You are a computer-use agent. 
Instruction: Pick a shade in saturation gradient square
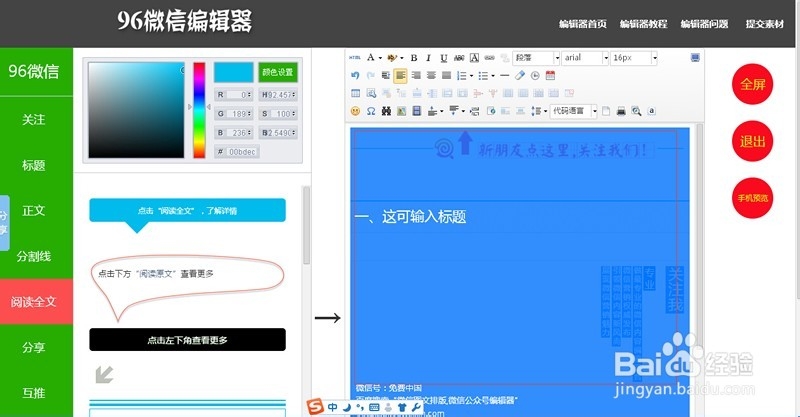136,110
